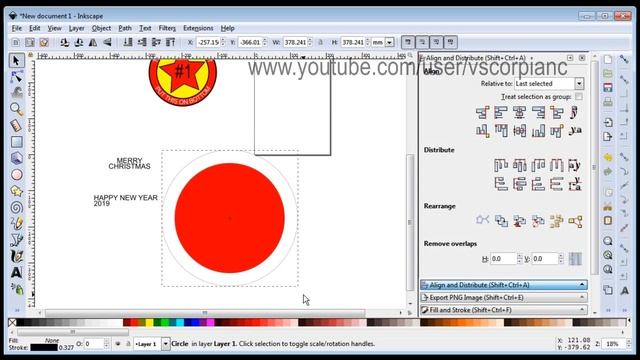This screenshot has height=360, width=640.
Task: Click Center on horizontal axis icon
Action: (520, 131)
